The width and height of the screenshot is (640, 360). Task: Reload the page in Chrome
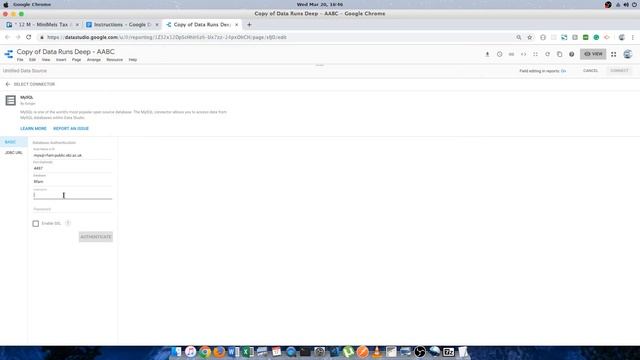tap(29, 37)
